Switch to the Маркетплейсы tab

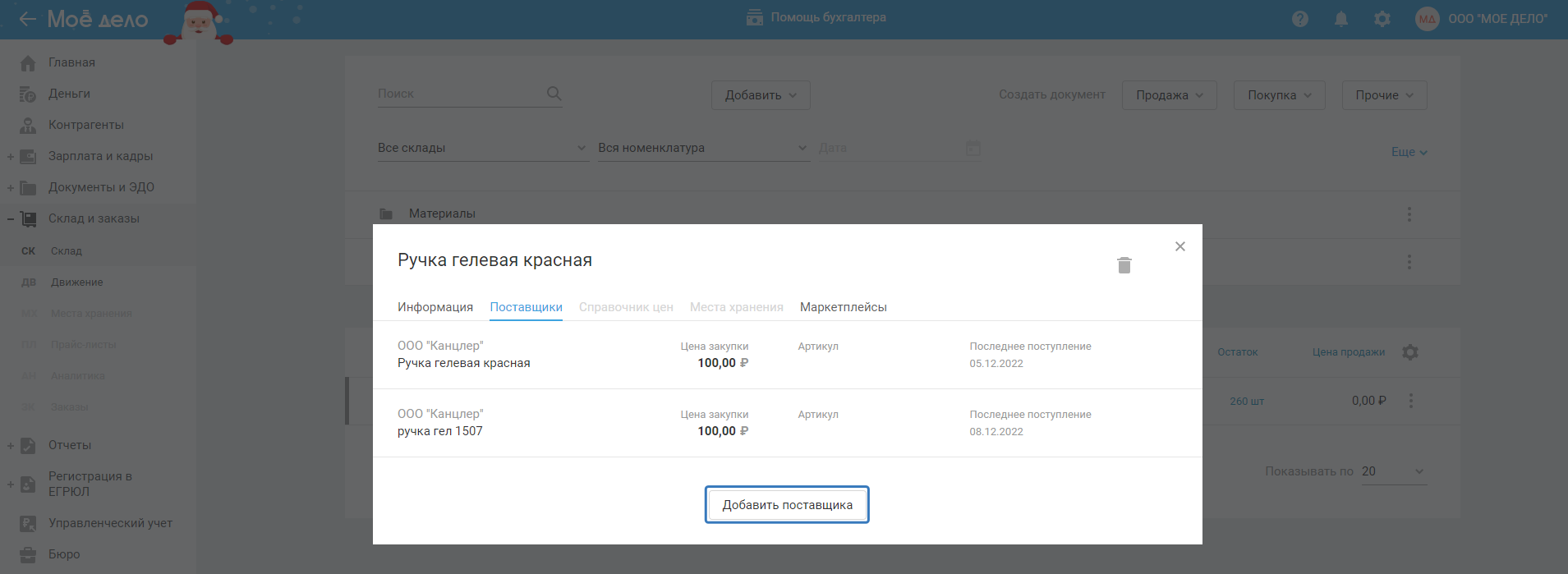(843, 307)
